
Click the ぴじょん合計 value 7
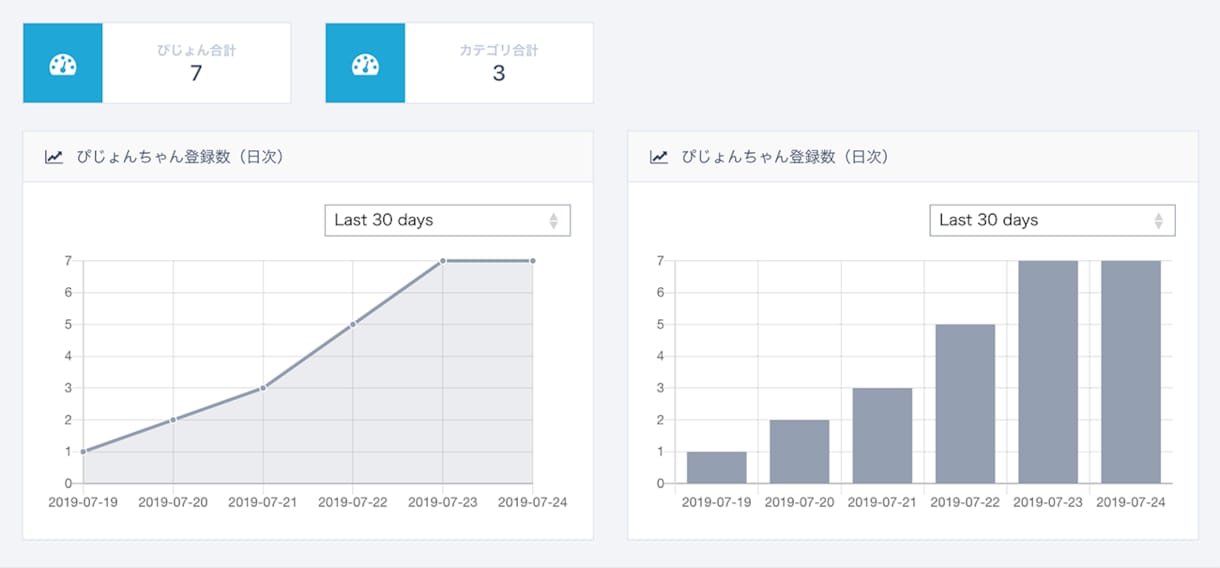pyautogui.click(x=196, y=73)
